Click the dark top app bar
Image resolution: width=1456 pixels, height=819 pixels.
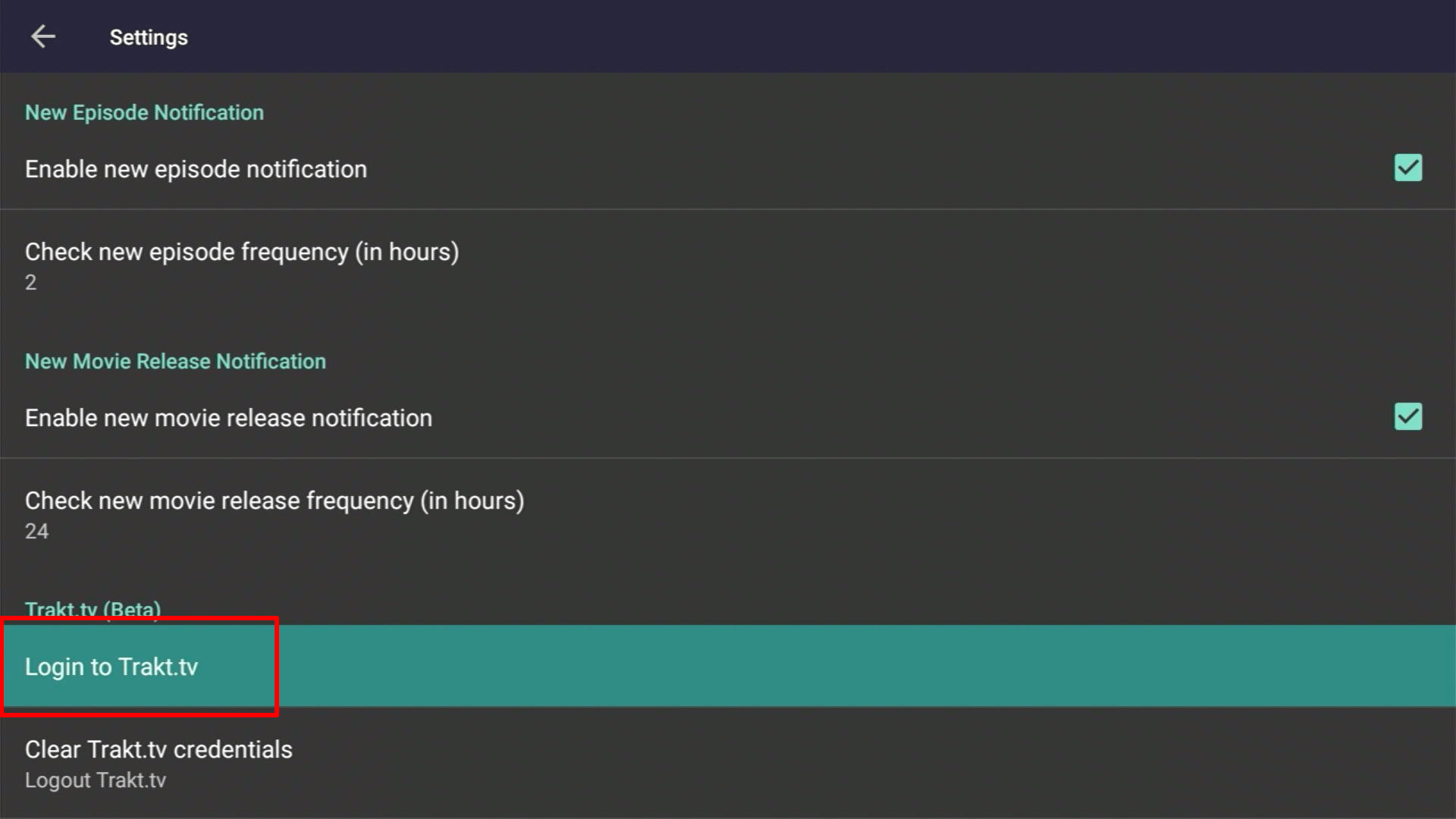(x=758, y=36)
